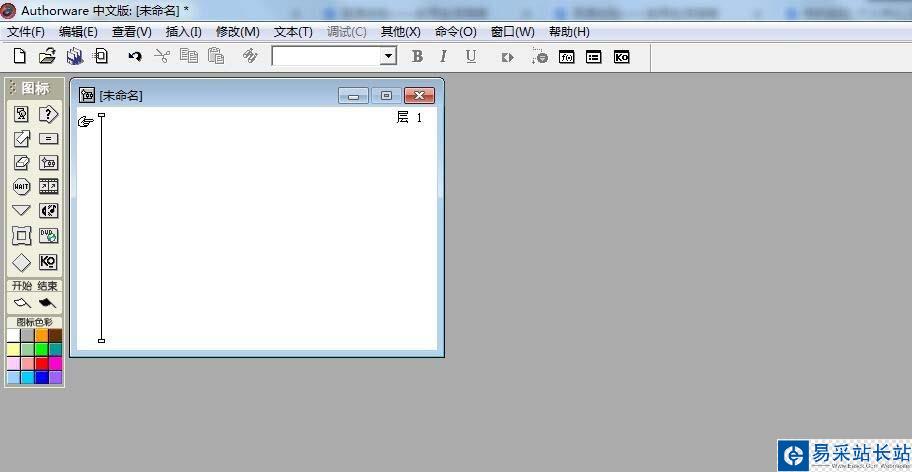
Task: Click the Undo arrow in the toolbar
Action: click(135, 57)
